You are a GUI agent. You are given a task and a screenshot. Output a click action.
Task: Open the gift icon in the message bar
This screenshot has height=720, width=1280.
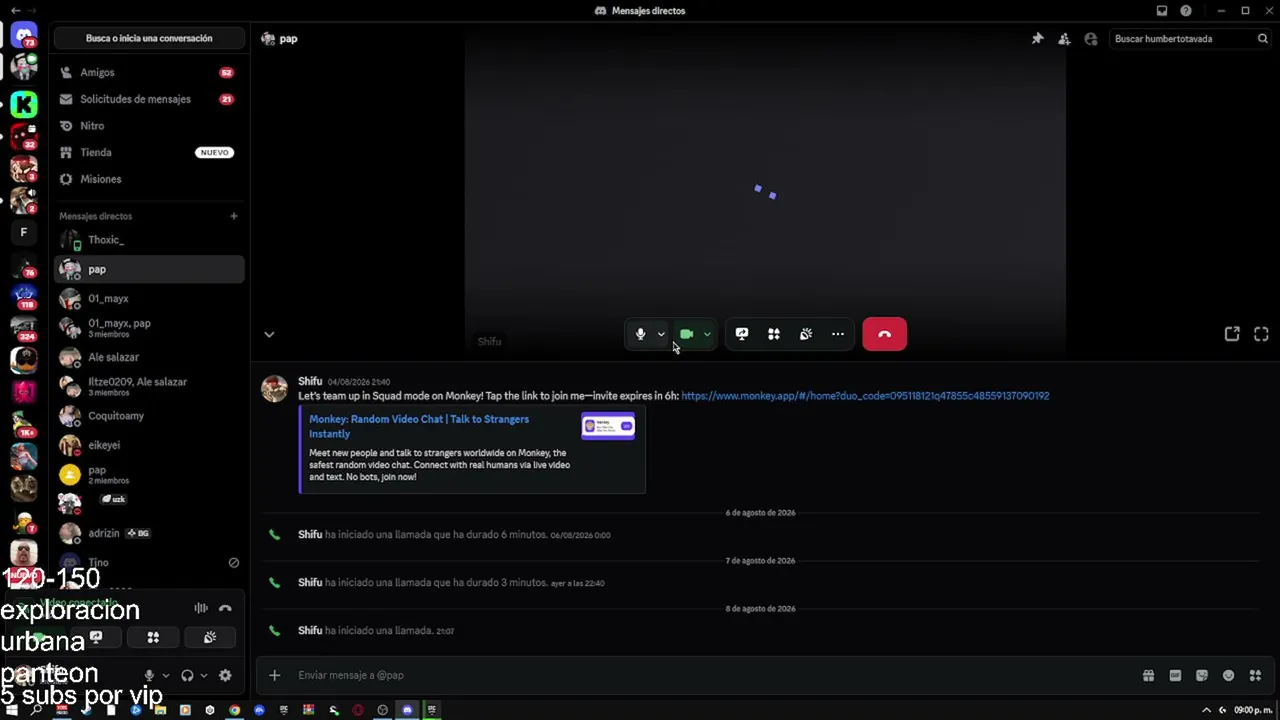[1149, 675]
